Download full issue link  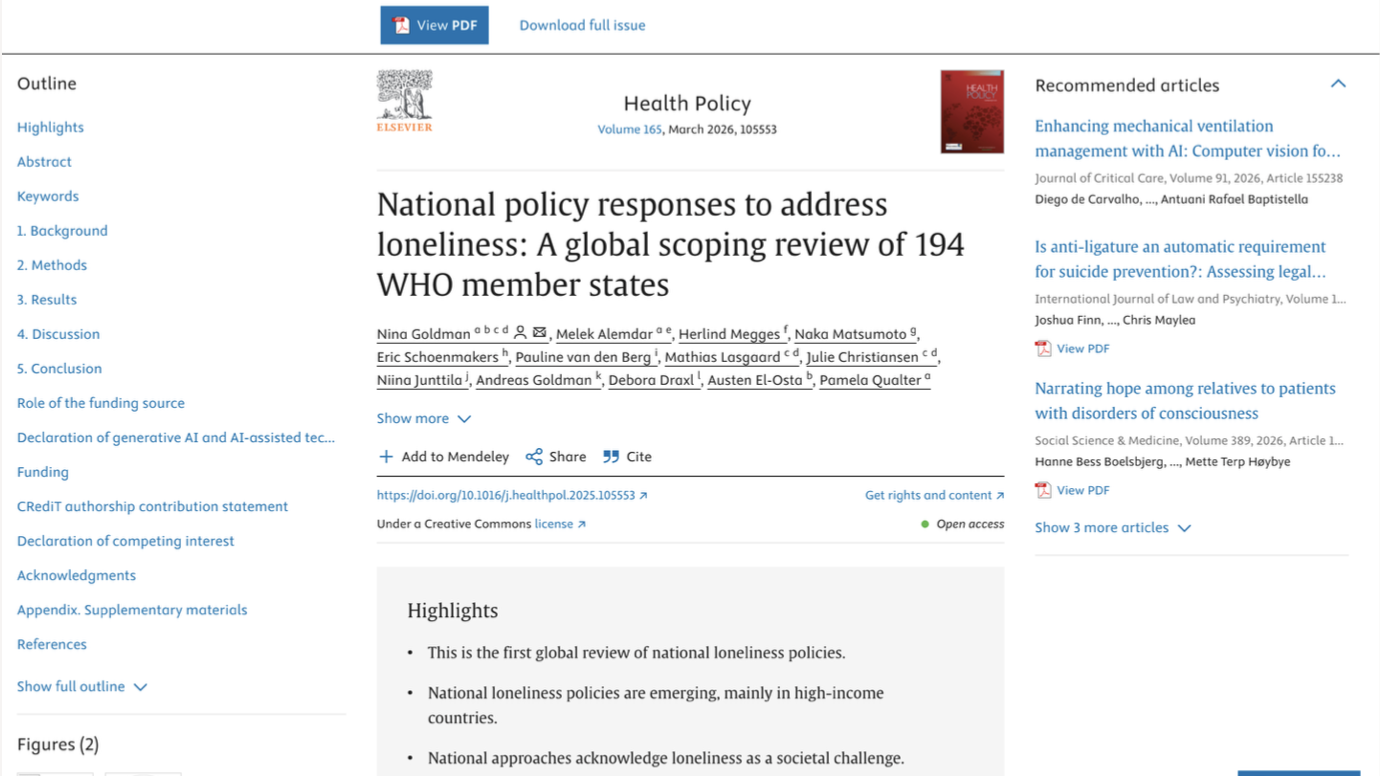pos(582,25)
